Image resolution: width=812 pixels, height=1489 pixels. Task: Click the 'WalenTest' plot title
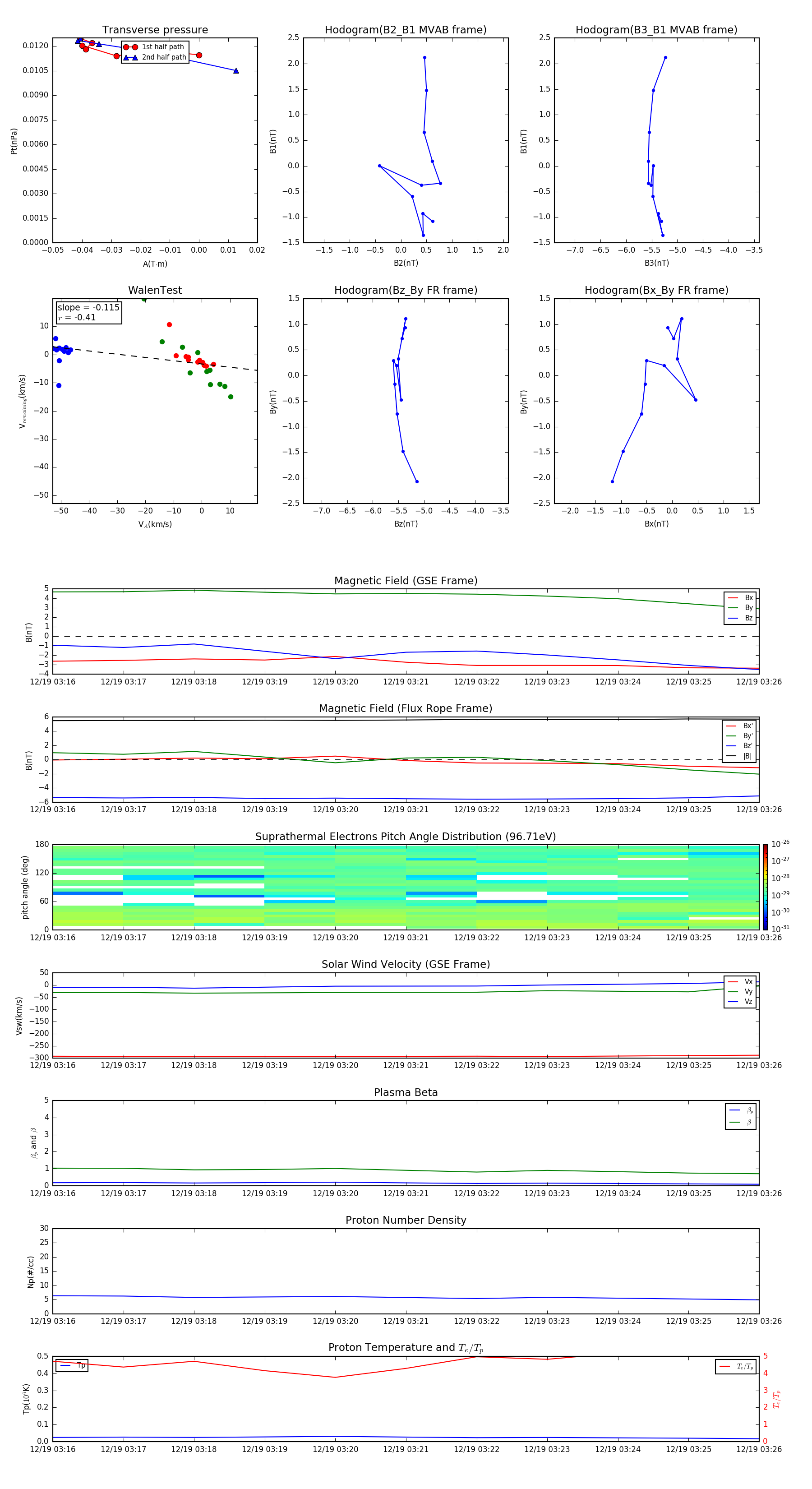pyautogui.click(x=155, y=290)
